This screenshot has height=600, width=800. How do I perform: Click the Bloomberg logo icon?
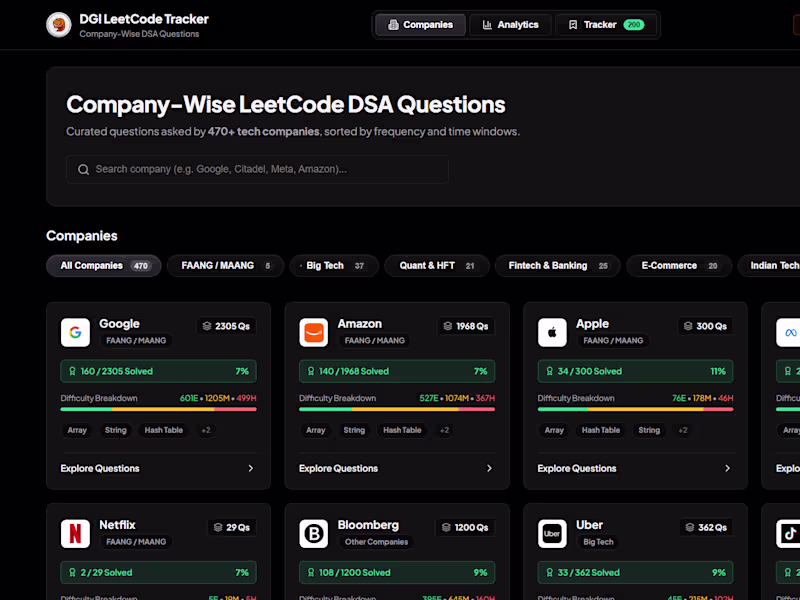pyautogui.click(x=314, y=534)
